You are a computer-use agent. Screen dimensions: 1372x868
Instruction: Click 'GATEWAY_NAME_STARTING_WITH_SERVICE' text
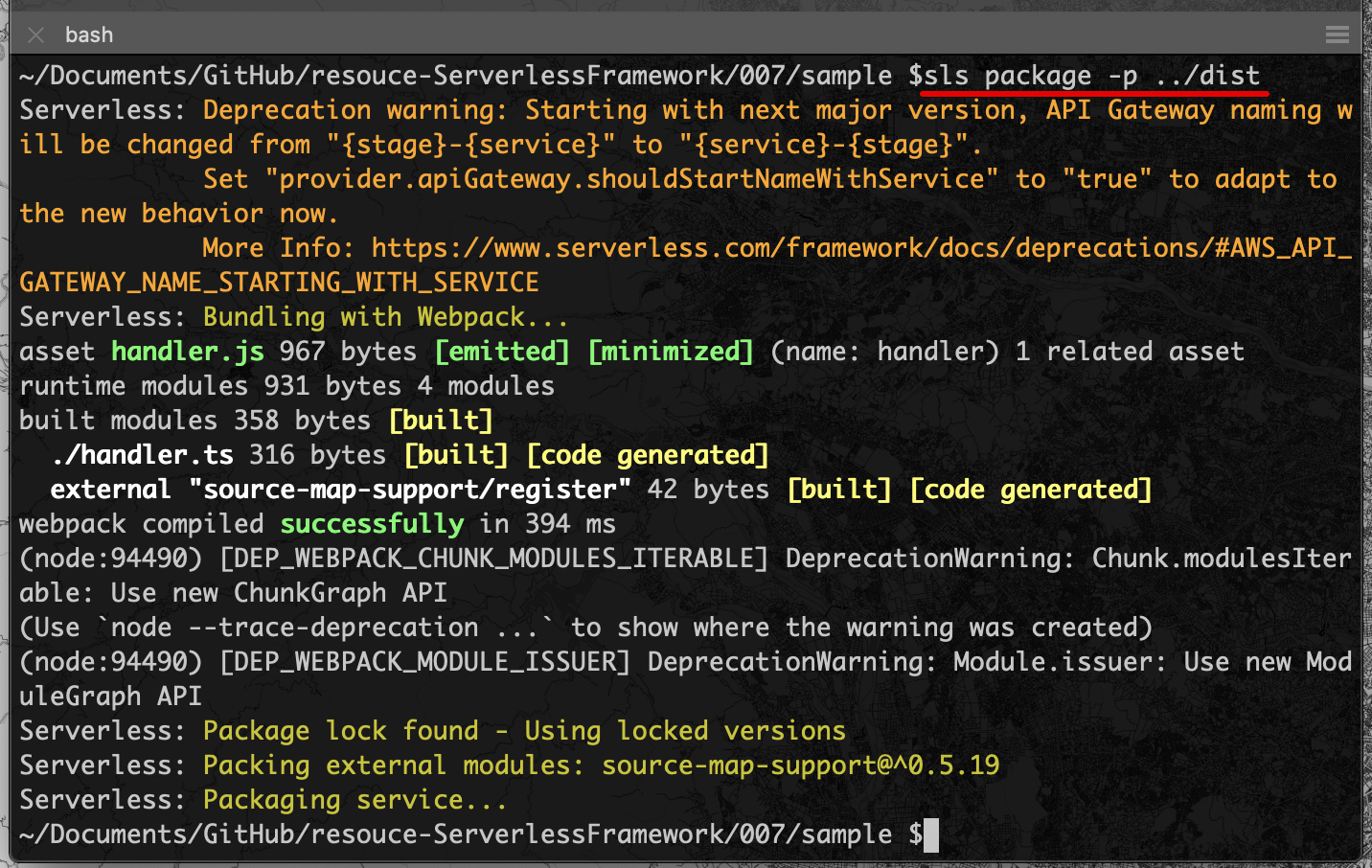click(x=279, y=283)
